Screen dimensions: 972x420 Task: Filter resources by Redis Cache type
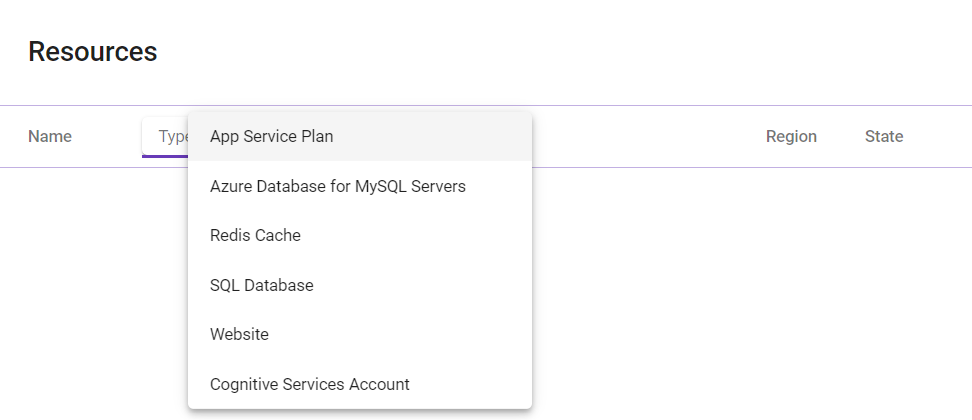255,236
